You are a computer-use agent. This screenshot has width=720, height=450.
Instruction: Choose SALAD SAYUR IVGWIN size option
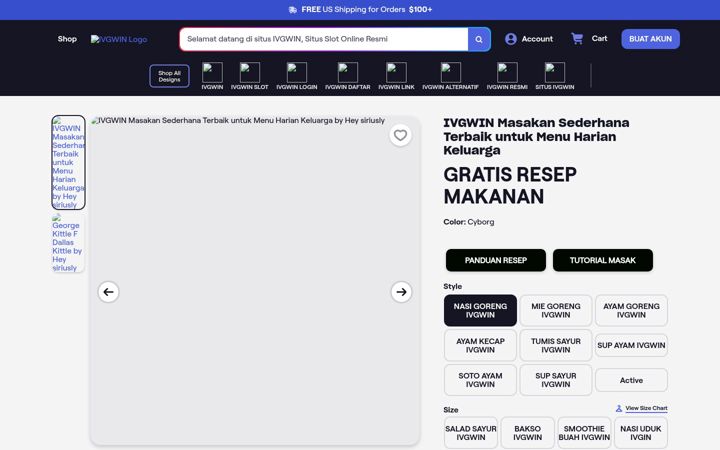471,433
